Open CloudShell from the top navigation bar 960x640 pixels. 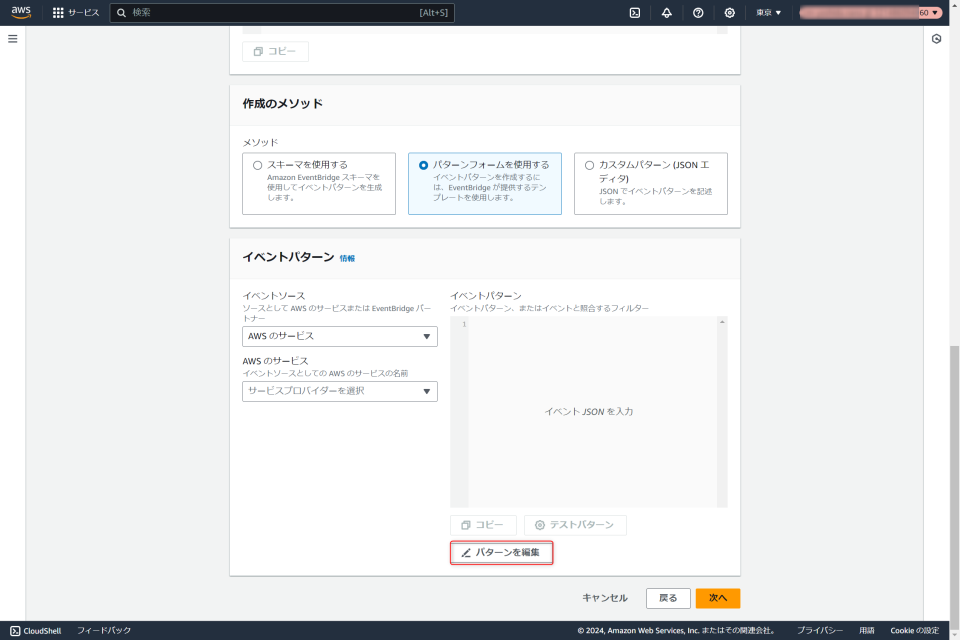pos(634,13)
